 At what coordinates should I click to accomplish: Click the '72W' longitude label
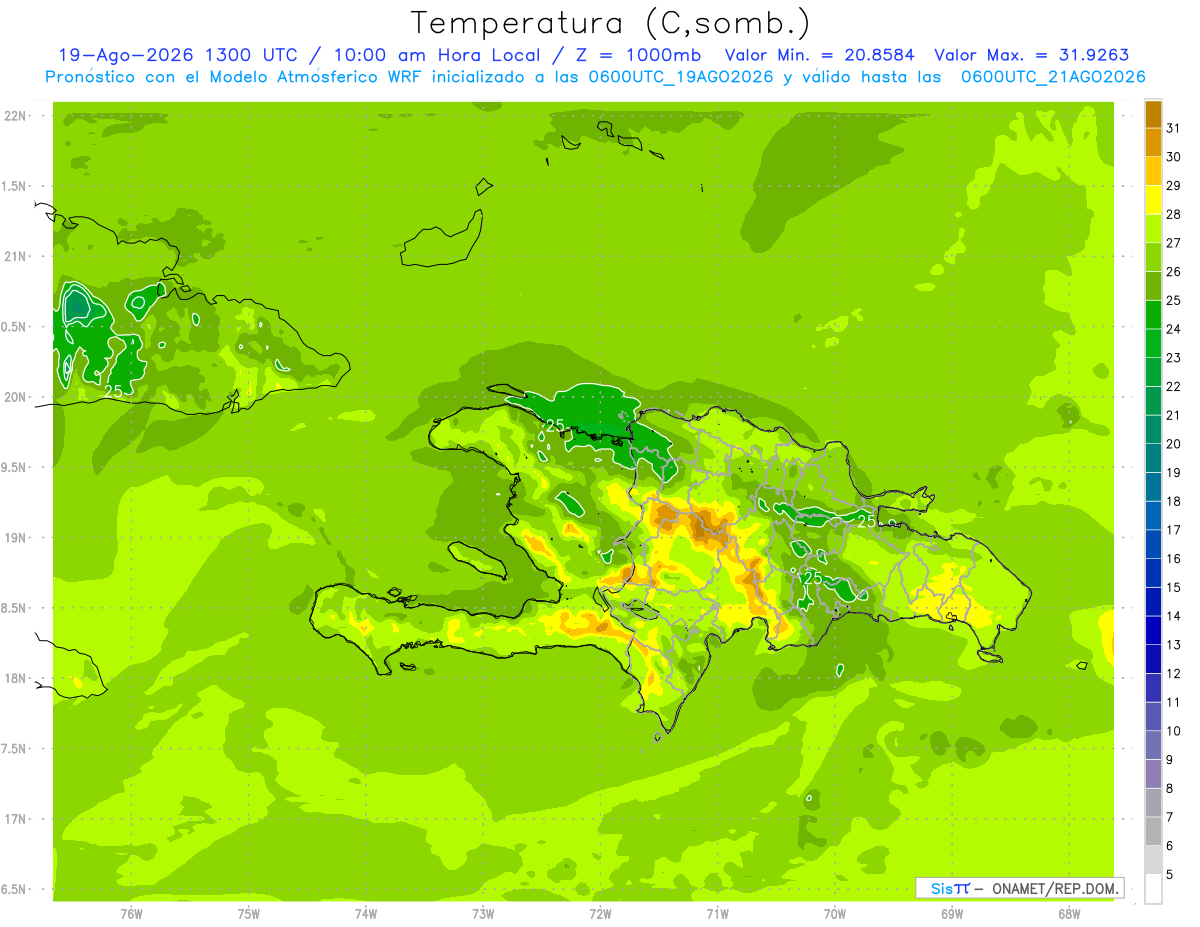[x=600, y=913]
